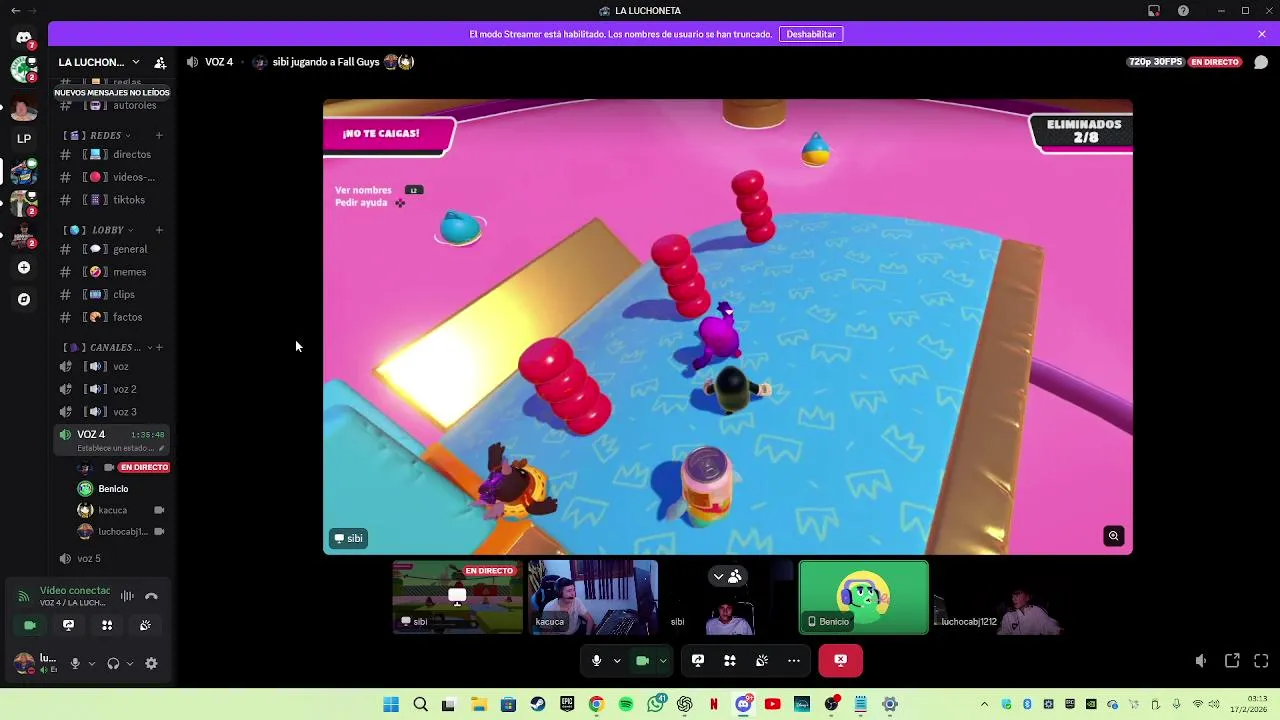
Task: Open more options ellipsis in call bar
Action: (x=794, y=660)
